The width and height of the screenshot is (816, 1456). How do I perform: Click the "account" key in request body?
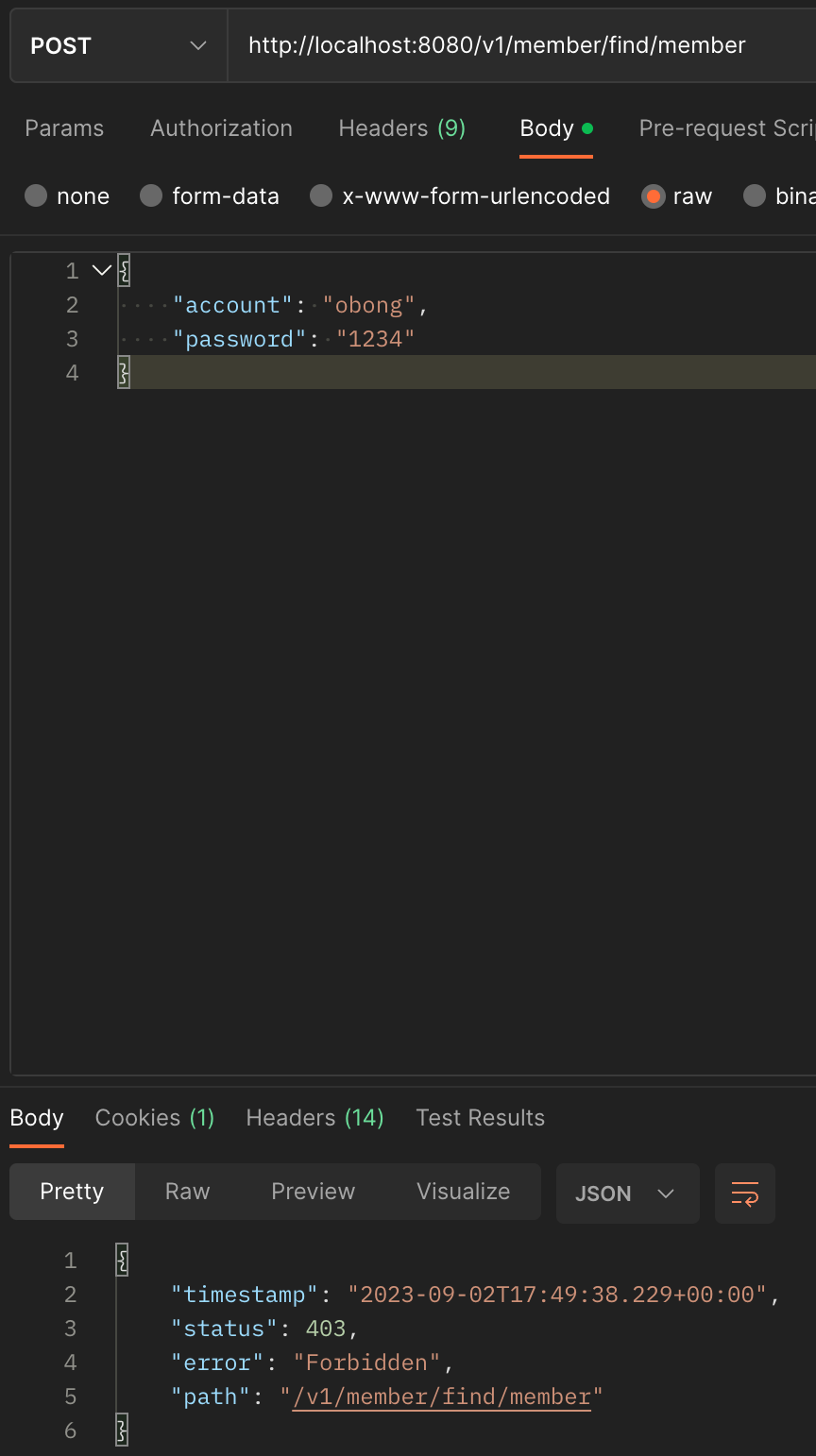(x=233, y=305)
